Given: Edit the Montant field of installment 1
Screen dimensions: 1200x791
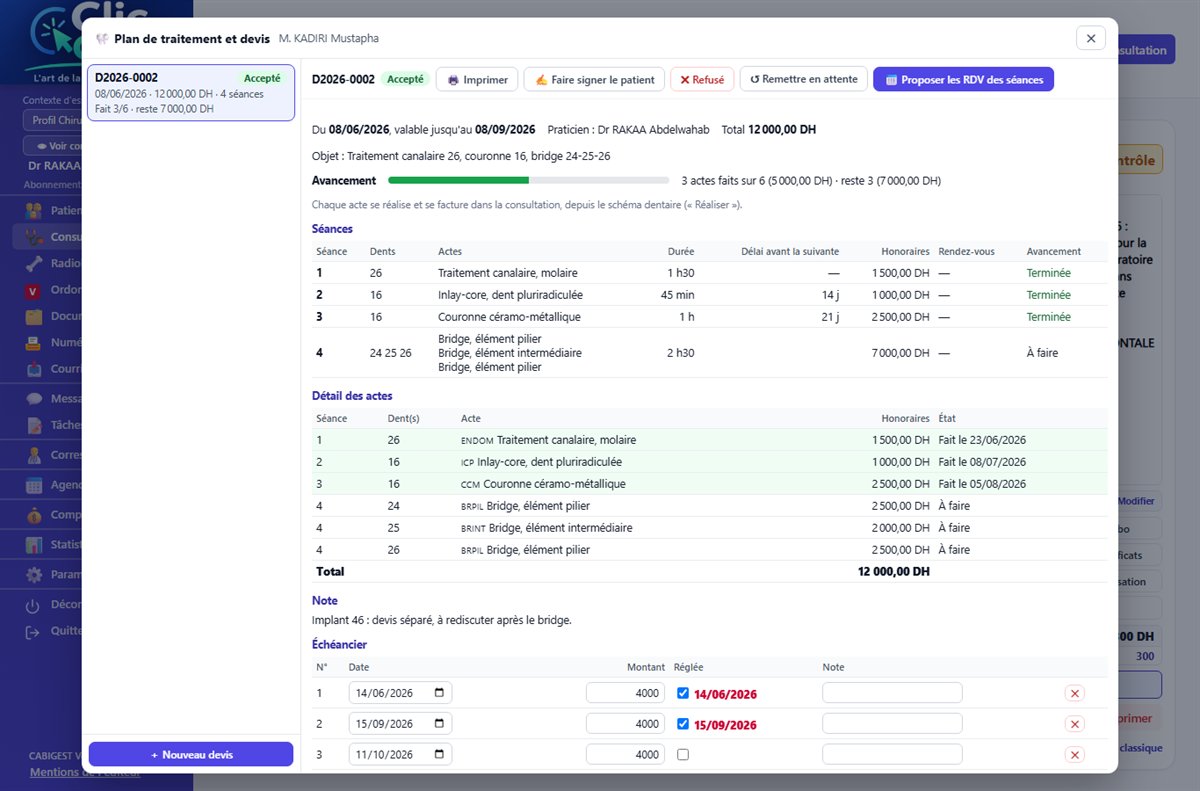Looking at the screenshot, I should 625,693.
